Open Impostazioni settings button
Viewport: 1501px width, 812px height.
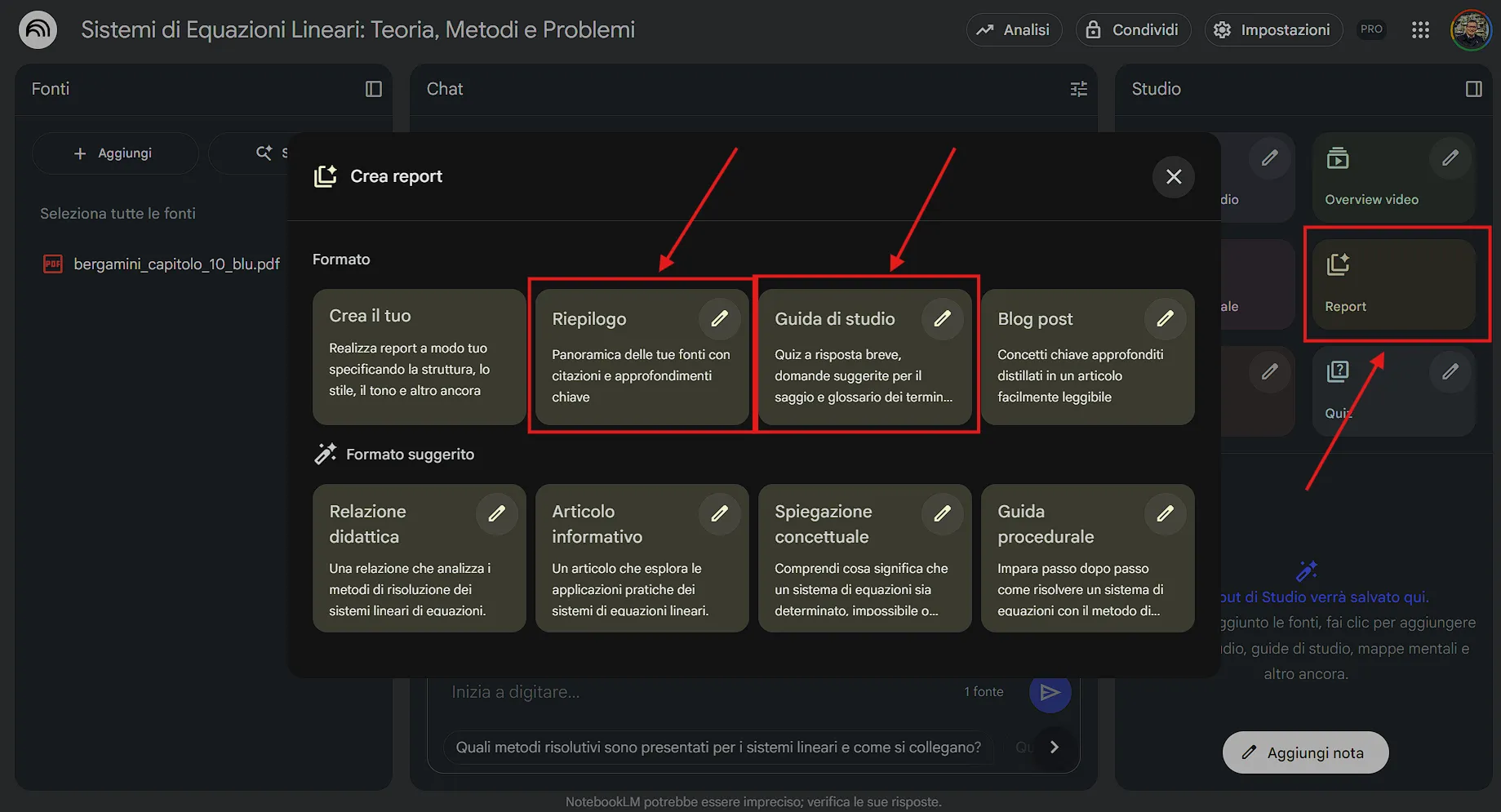pyautogui.click(x=1273, y=30)
